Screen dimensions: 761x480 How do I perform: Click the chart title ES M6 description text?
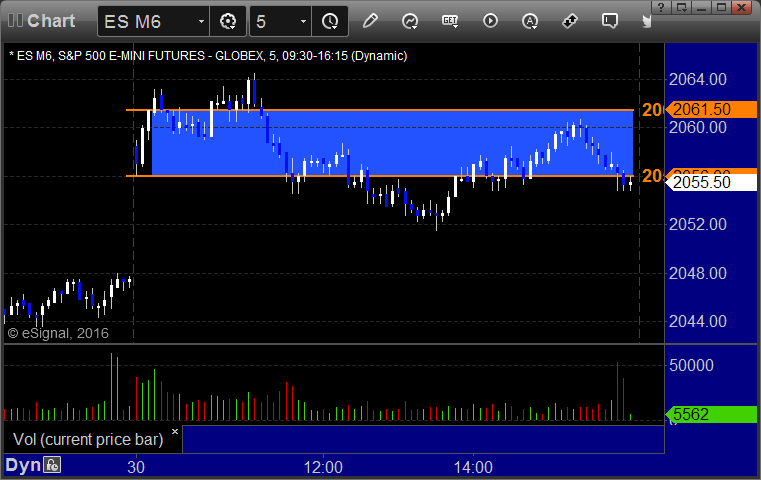point(208,56)
